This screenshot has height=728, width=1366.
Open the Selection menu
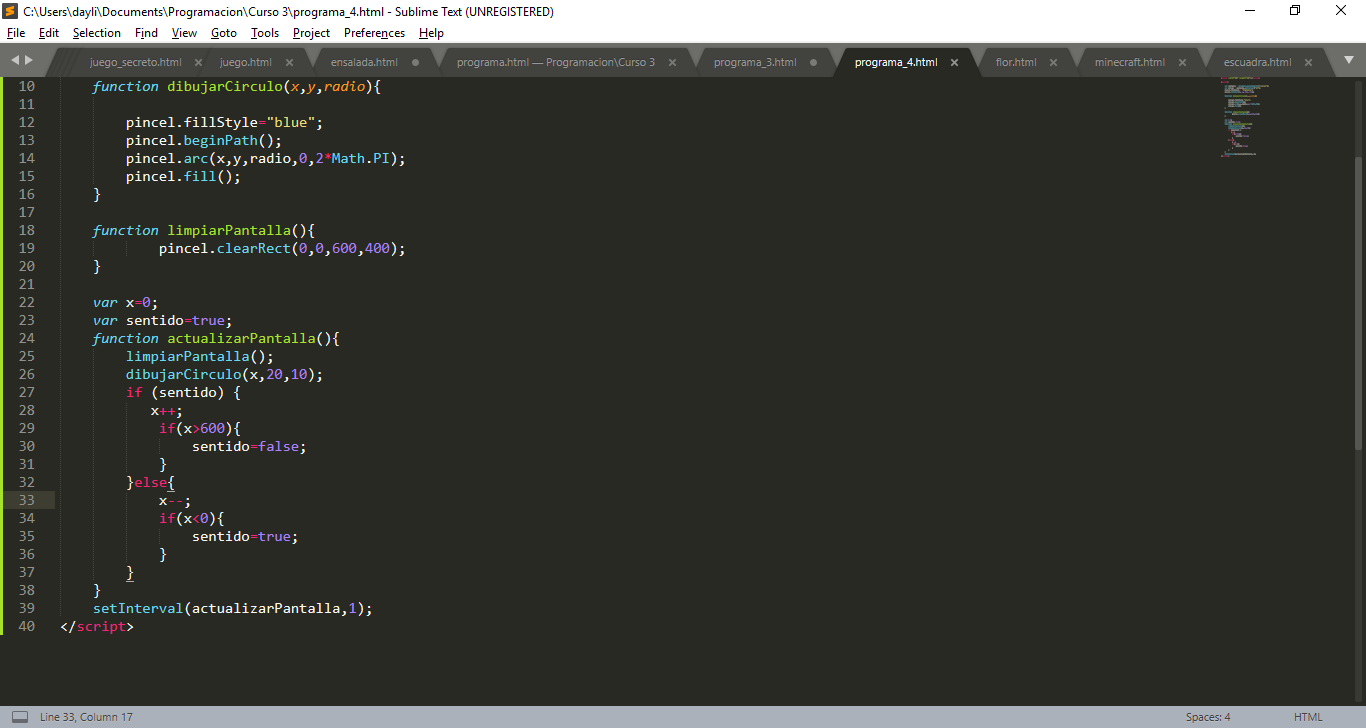point(96,33)
